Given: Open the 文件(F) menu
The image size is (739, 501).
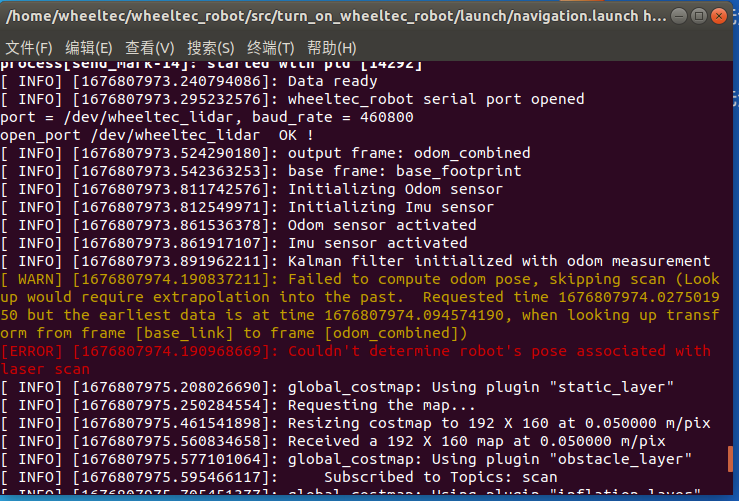Looking at the screenshot, I should pos(29,48).
